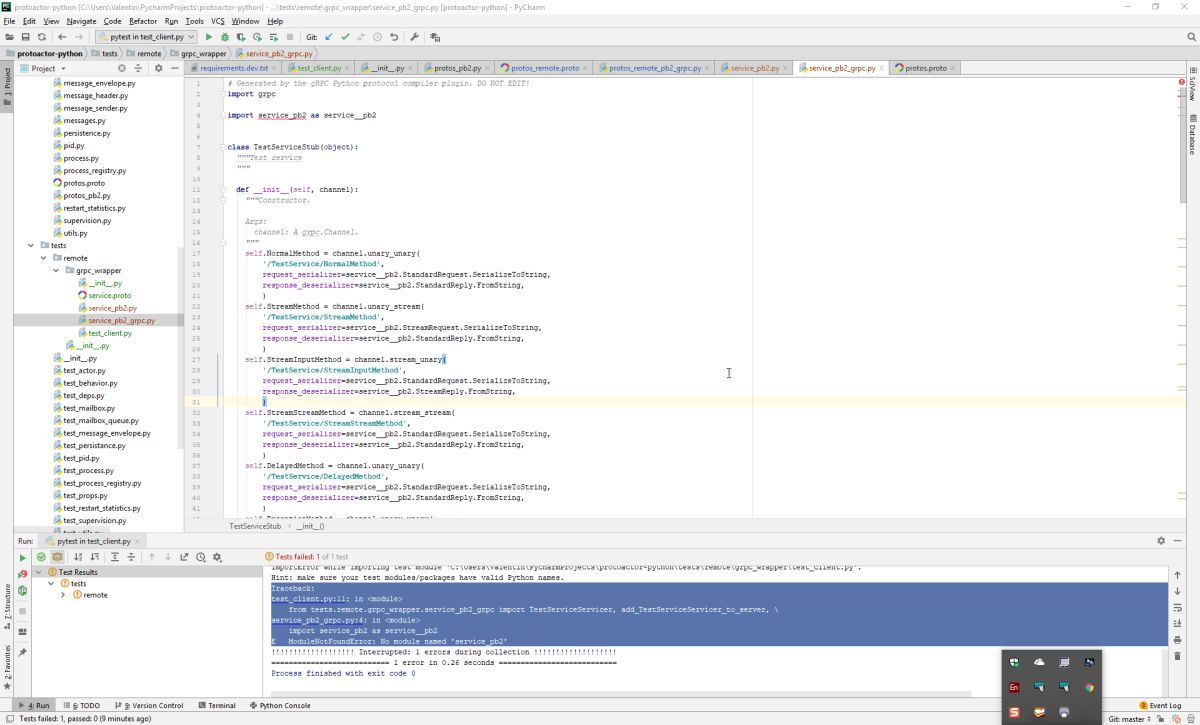Toggle the Favorites side tool window

[8, 668]
